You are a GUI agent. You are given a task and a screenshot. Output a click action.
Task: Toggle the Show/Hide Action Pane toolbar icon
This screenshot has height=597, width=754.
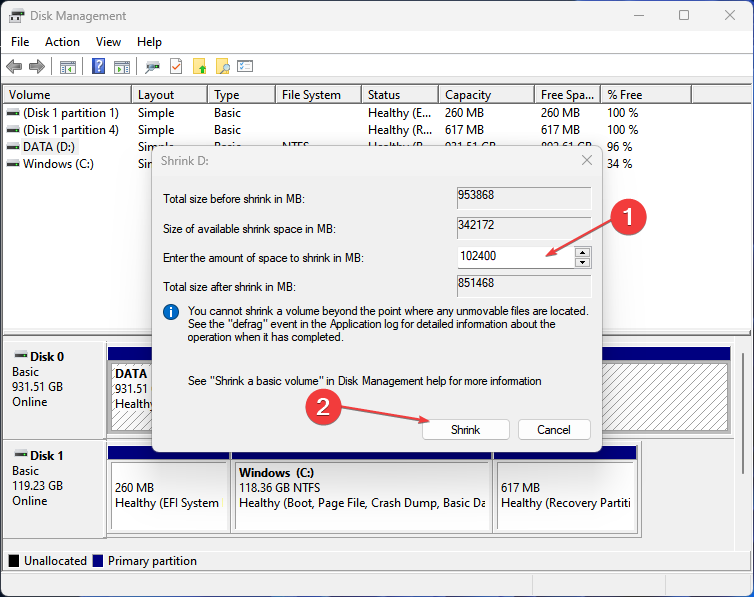pos(122,66)
